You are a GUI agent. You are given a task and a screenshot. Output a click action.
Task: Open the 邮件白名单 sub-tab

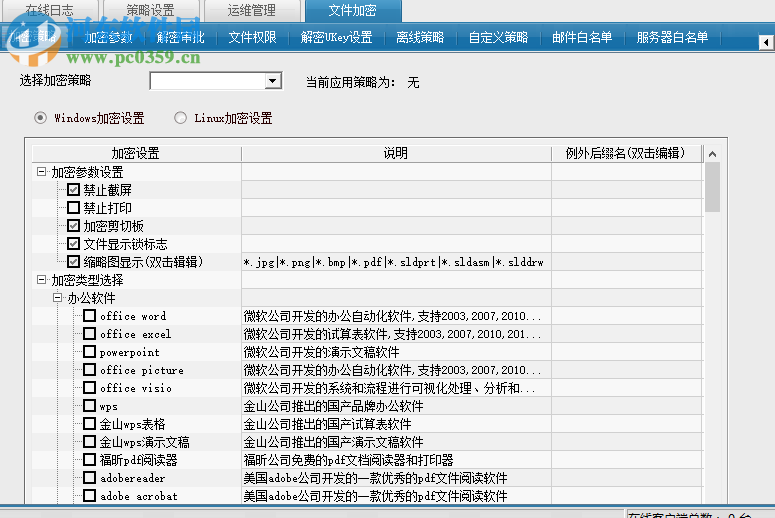(582, 37)
